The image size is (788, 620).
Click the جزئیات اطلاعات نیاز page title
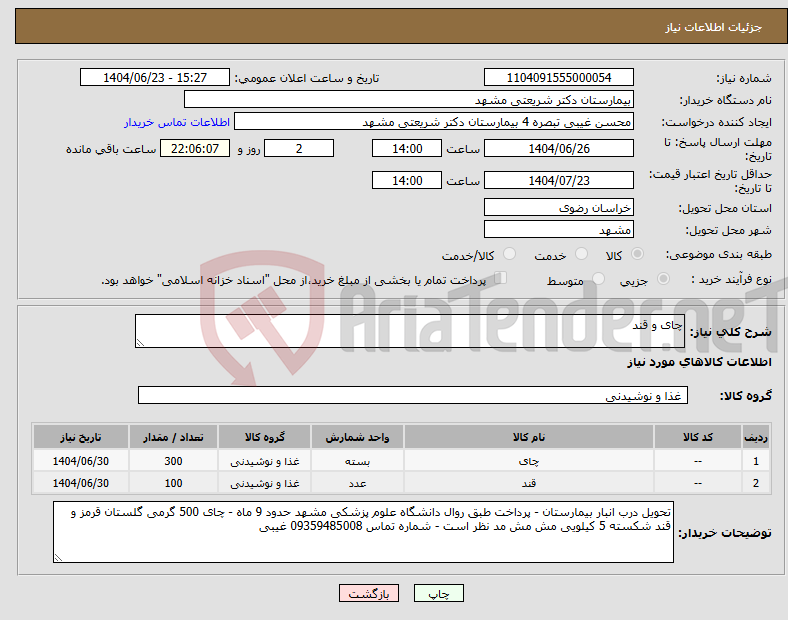pos(714,27)
